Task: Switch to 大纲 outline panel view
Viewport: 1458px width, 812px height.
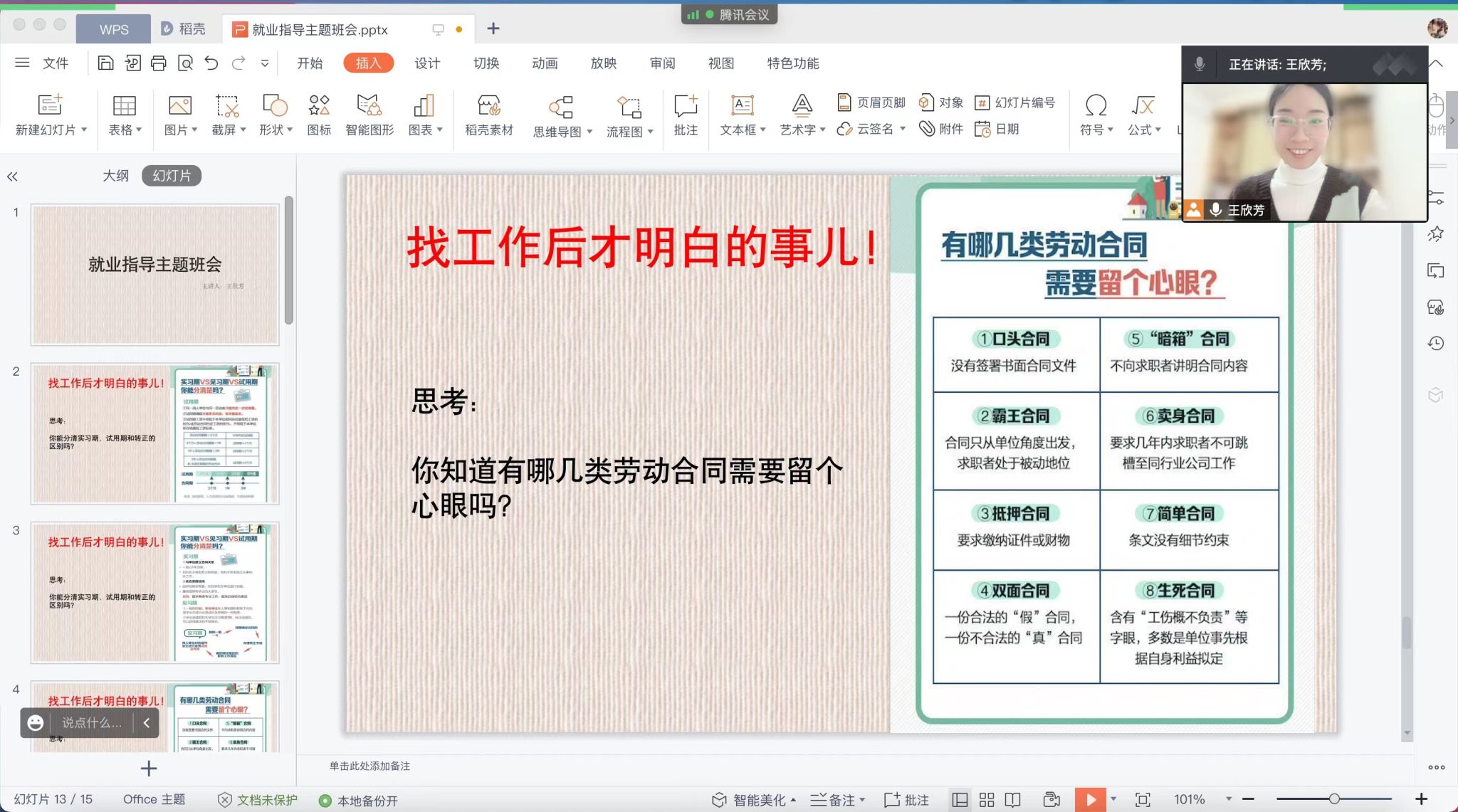Action: 115,176
